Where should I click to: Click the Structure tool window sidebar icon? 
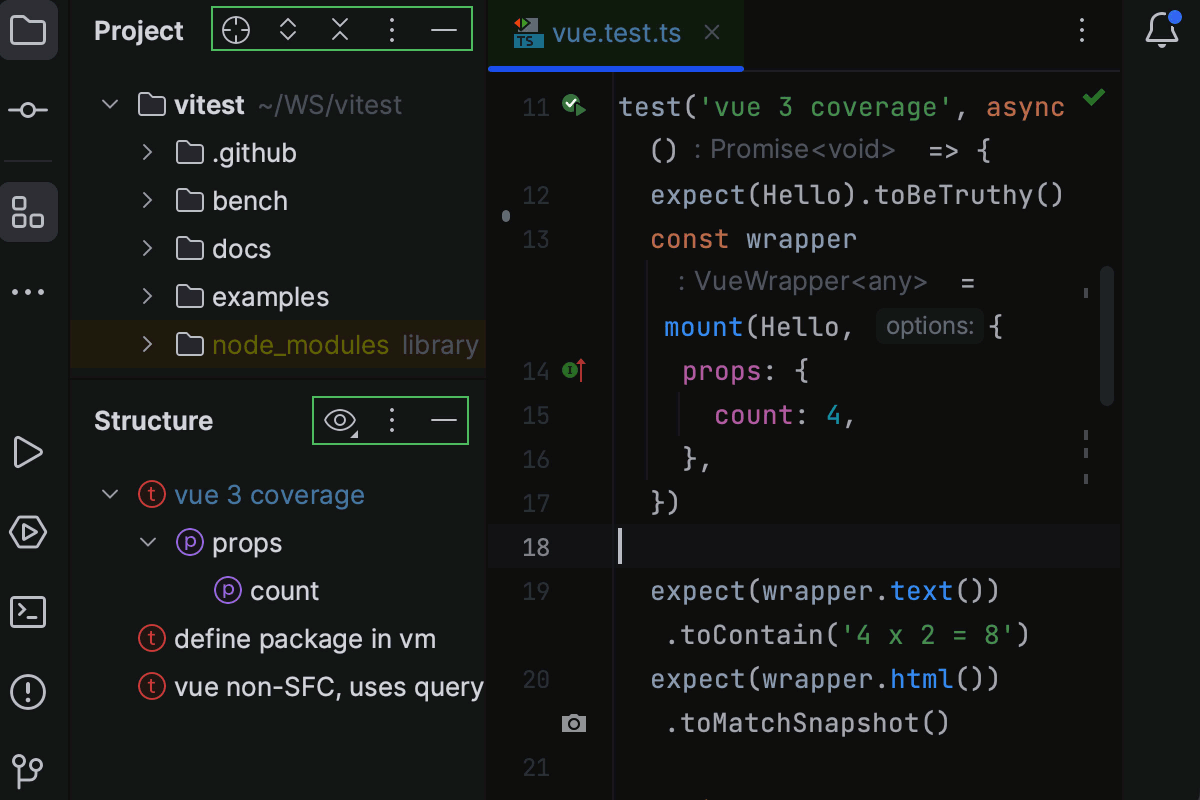tap(28, 212)
